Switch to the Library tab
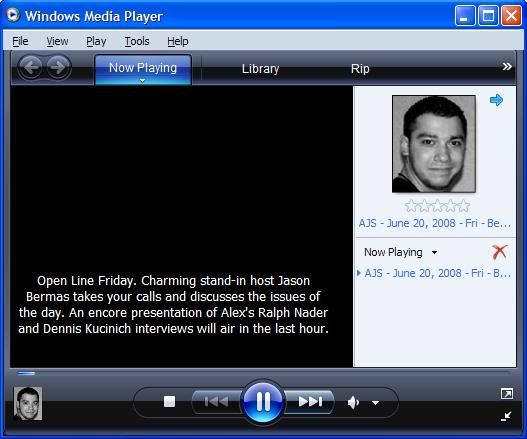This screenshot has width=527, height=439. coord(260,69)
